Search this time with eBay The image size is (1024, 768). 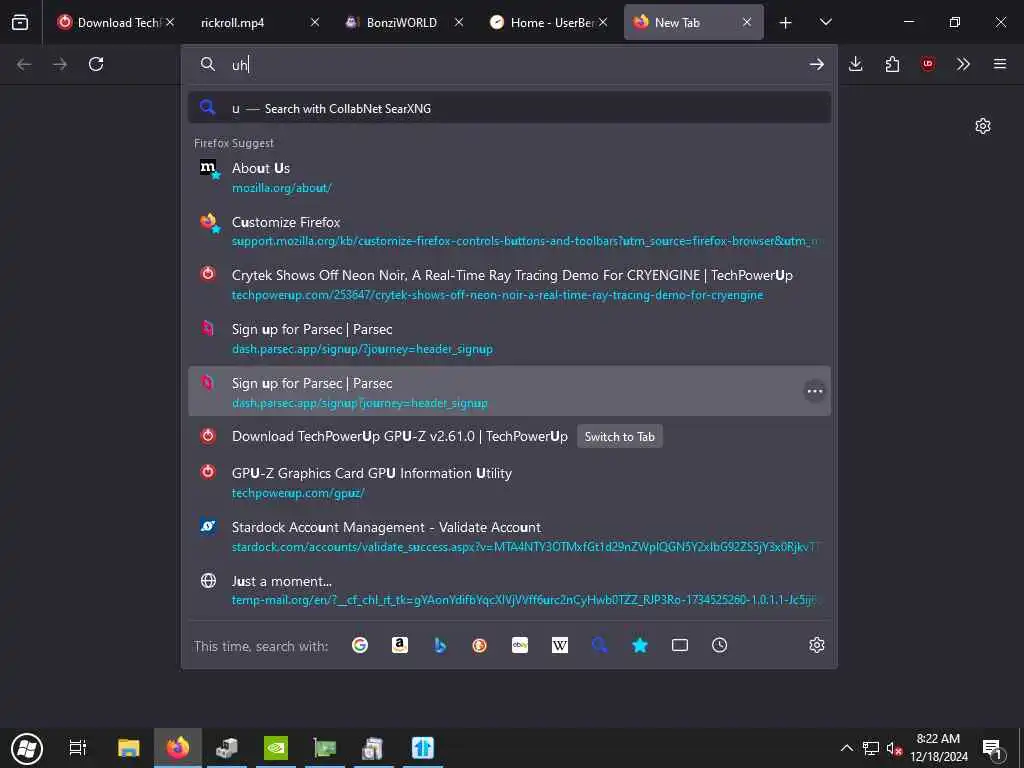520,645
